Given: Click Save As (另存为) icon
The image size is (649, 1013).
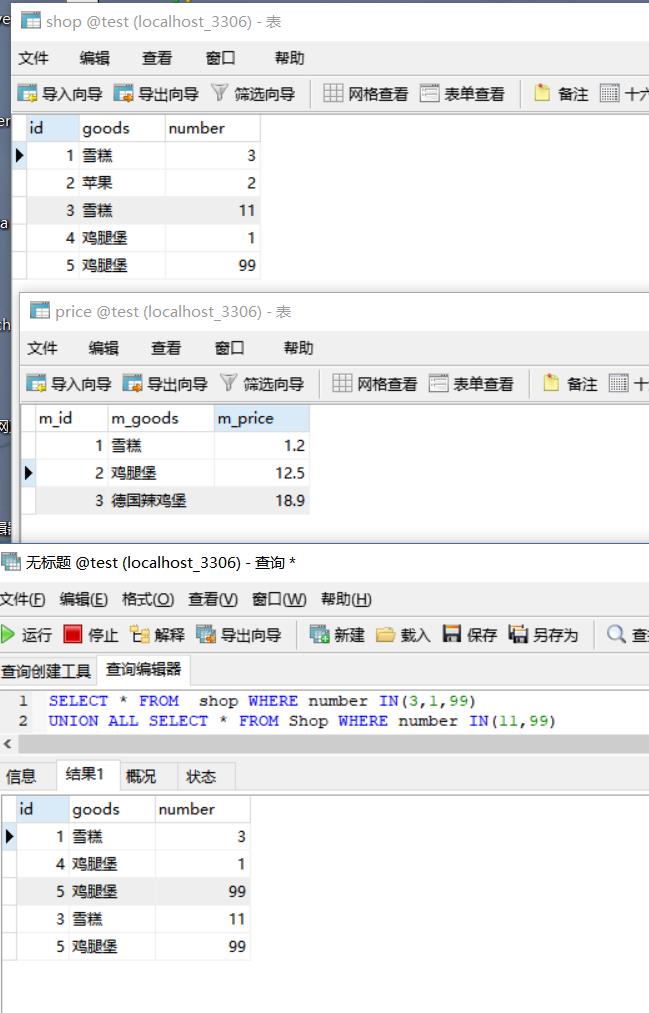Looking at the screenshot, I should (518, 635).
